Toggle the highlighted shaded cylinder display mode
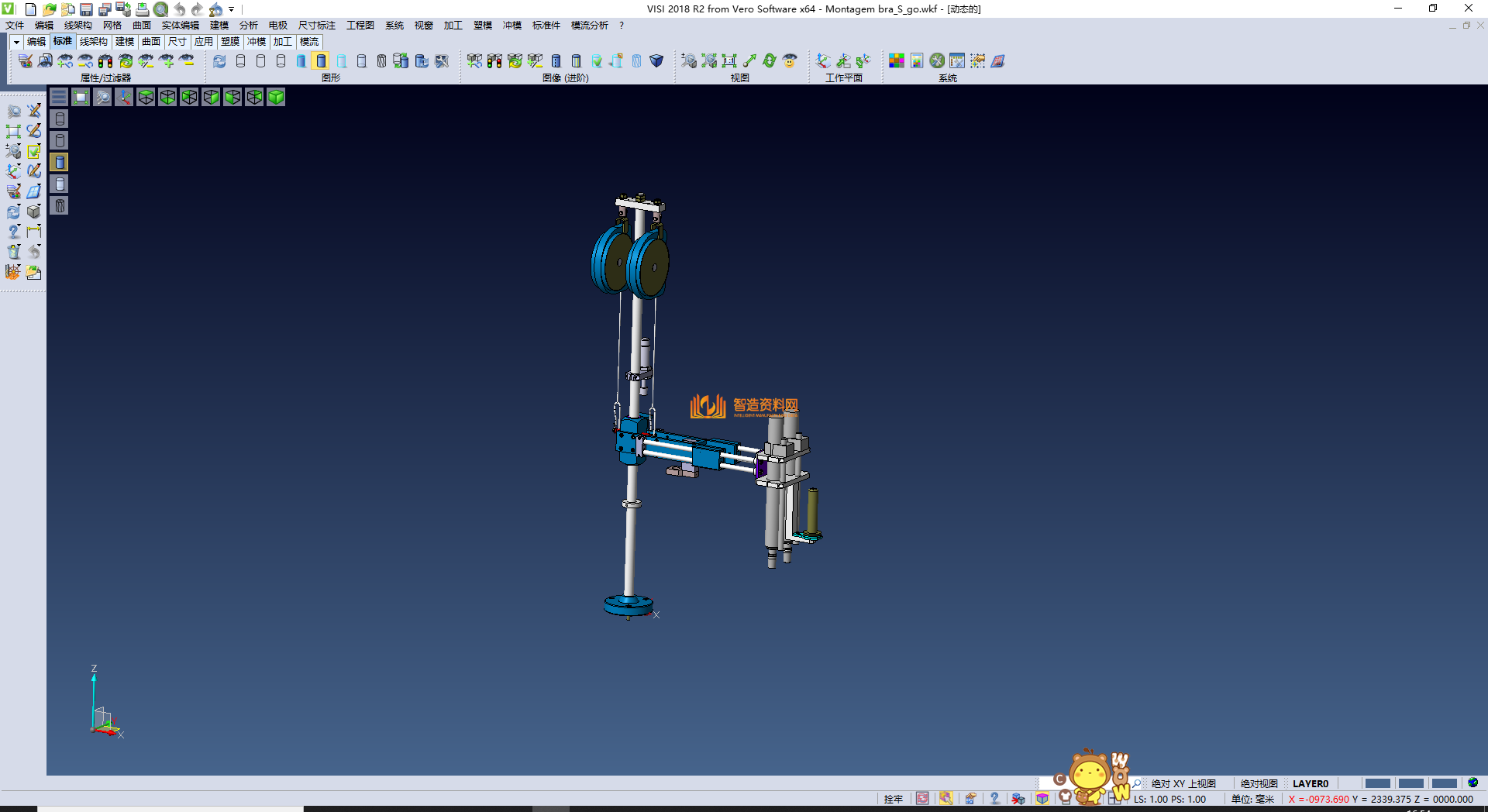The image size is (1488, 812). tap(321, 61)
